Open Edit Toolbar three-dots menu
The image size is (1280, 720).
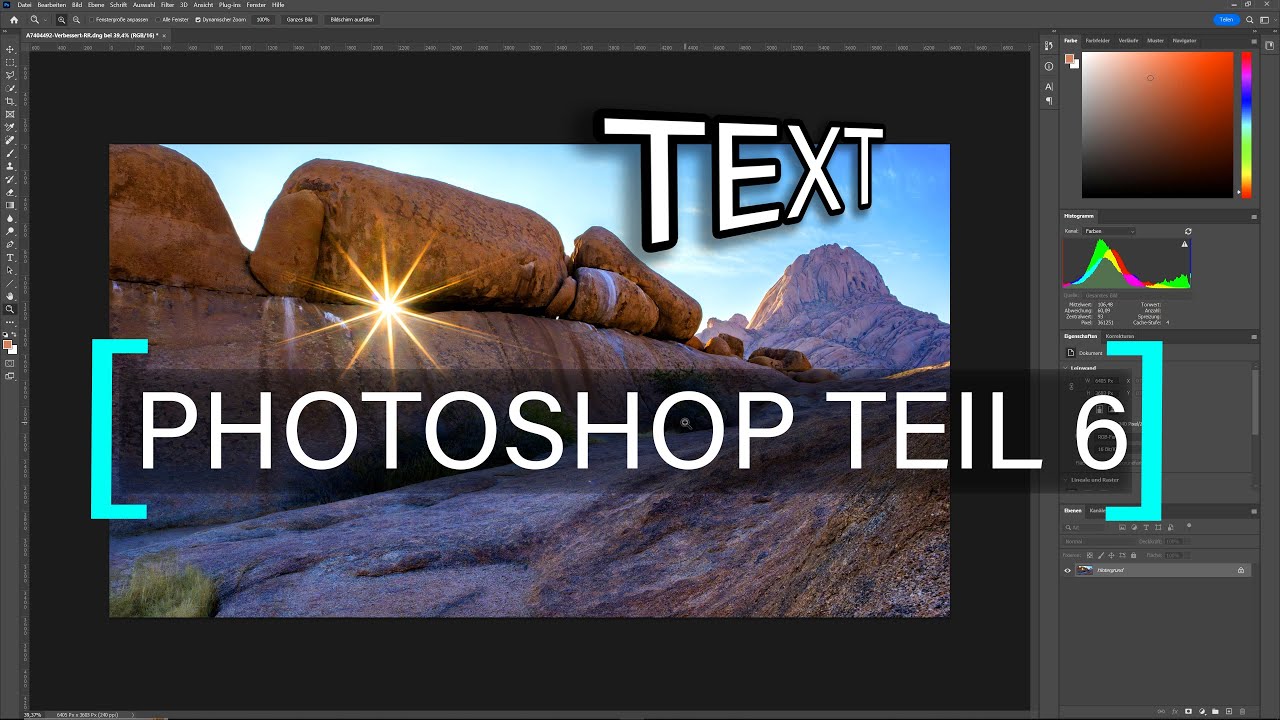[x=10, y=322]
